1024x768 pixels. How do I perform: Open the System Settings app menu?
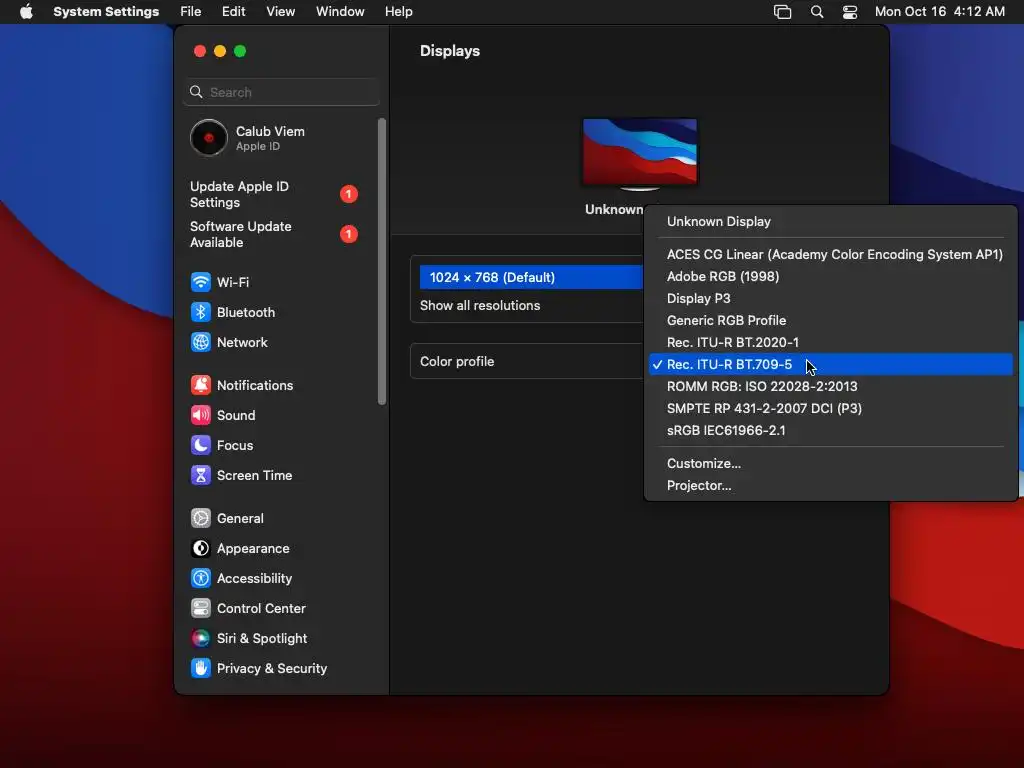pyautogui.click(x=106, y=12)
